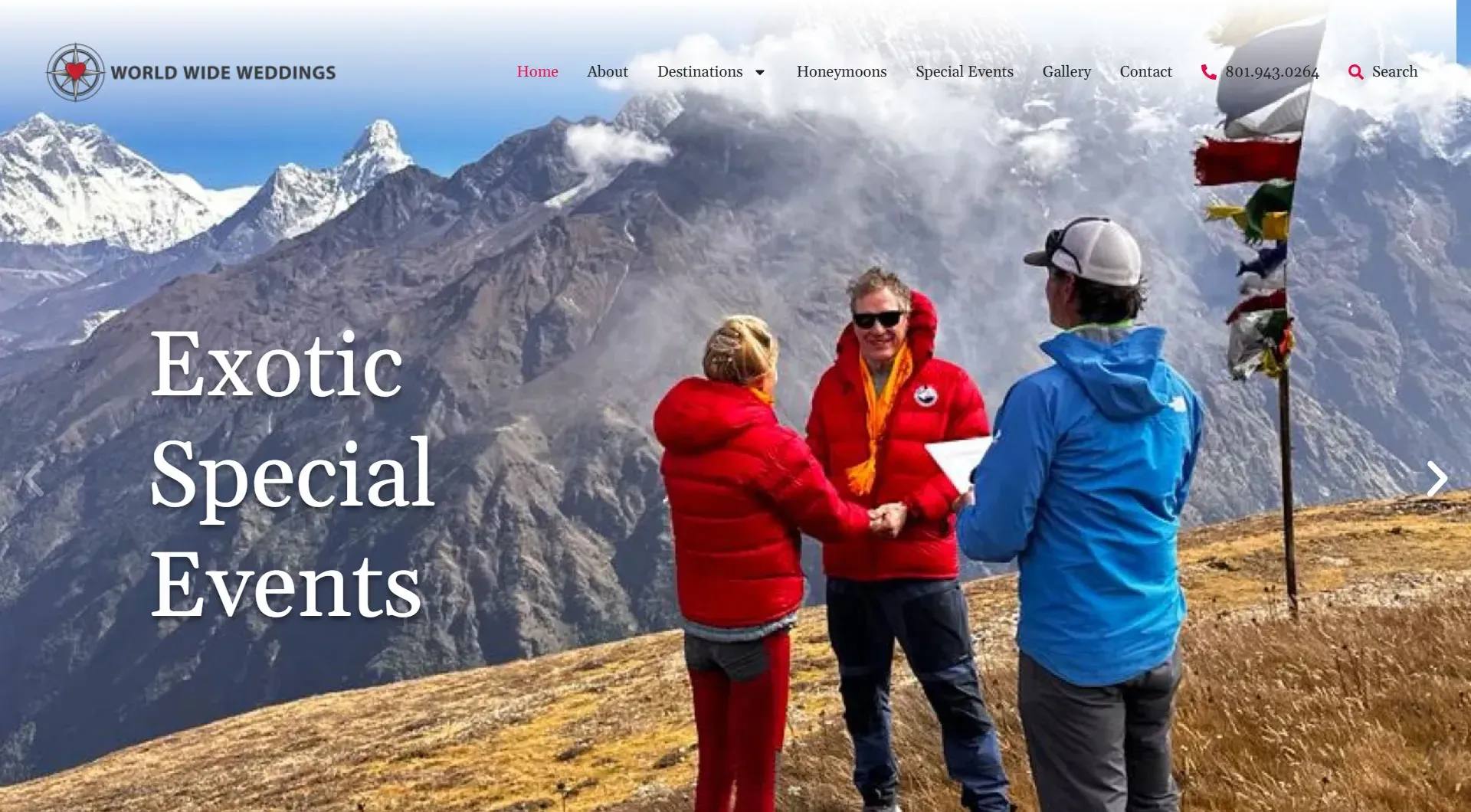
Task: Click the red magnifier search icon
Action: 1355,72
